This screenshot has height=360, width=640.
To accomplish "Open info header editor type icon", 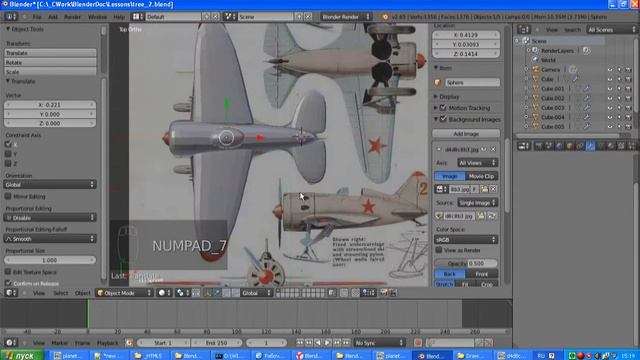I will click(11, 17).
